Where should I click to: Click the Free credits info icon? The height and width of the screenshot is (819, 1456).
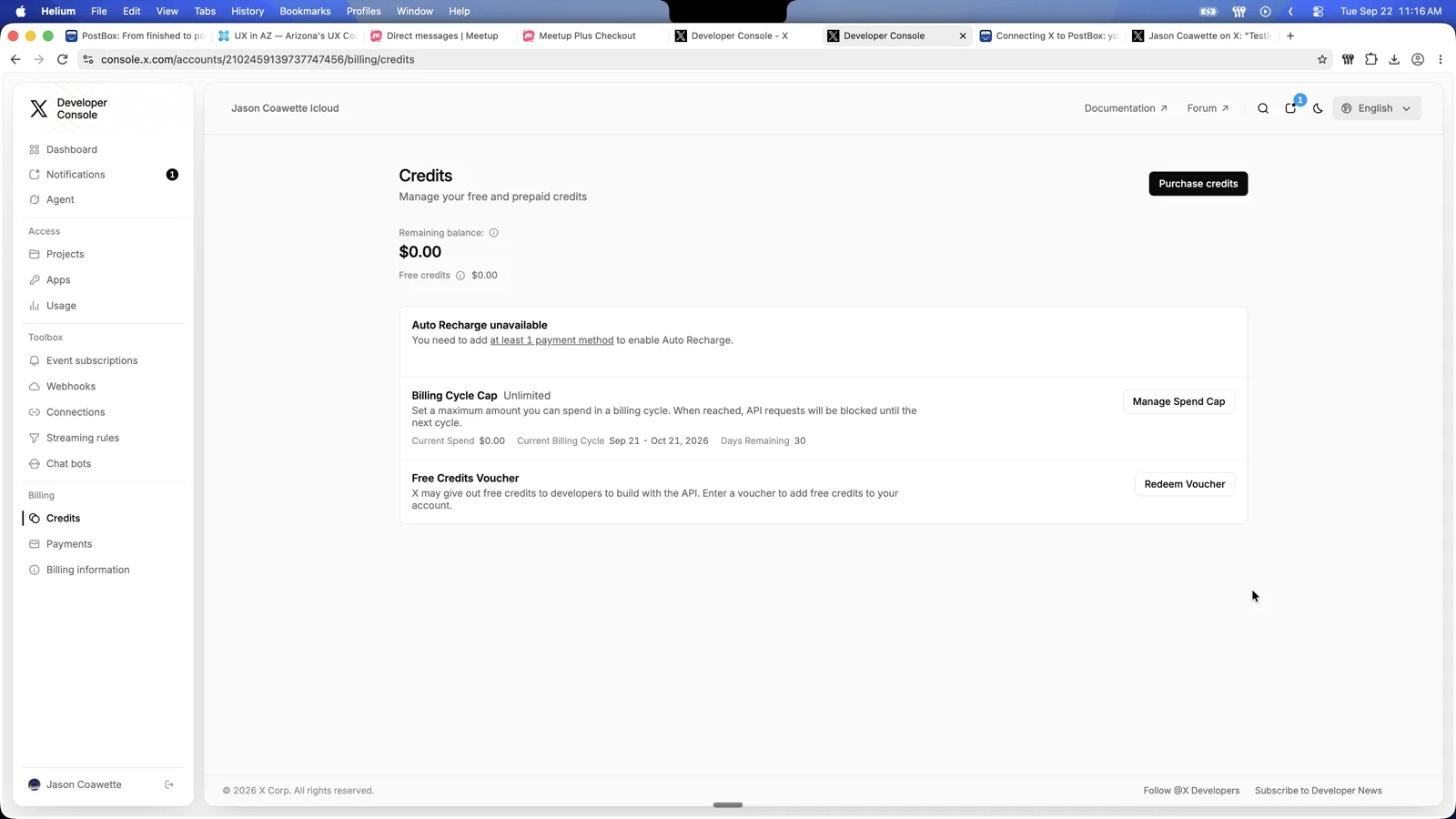click(460, 276)
